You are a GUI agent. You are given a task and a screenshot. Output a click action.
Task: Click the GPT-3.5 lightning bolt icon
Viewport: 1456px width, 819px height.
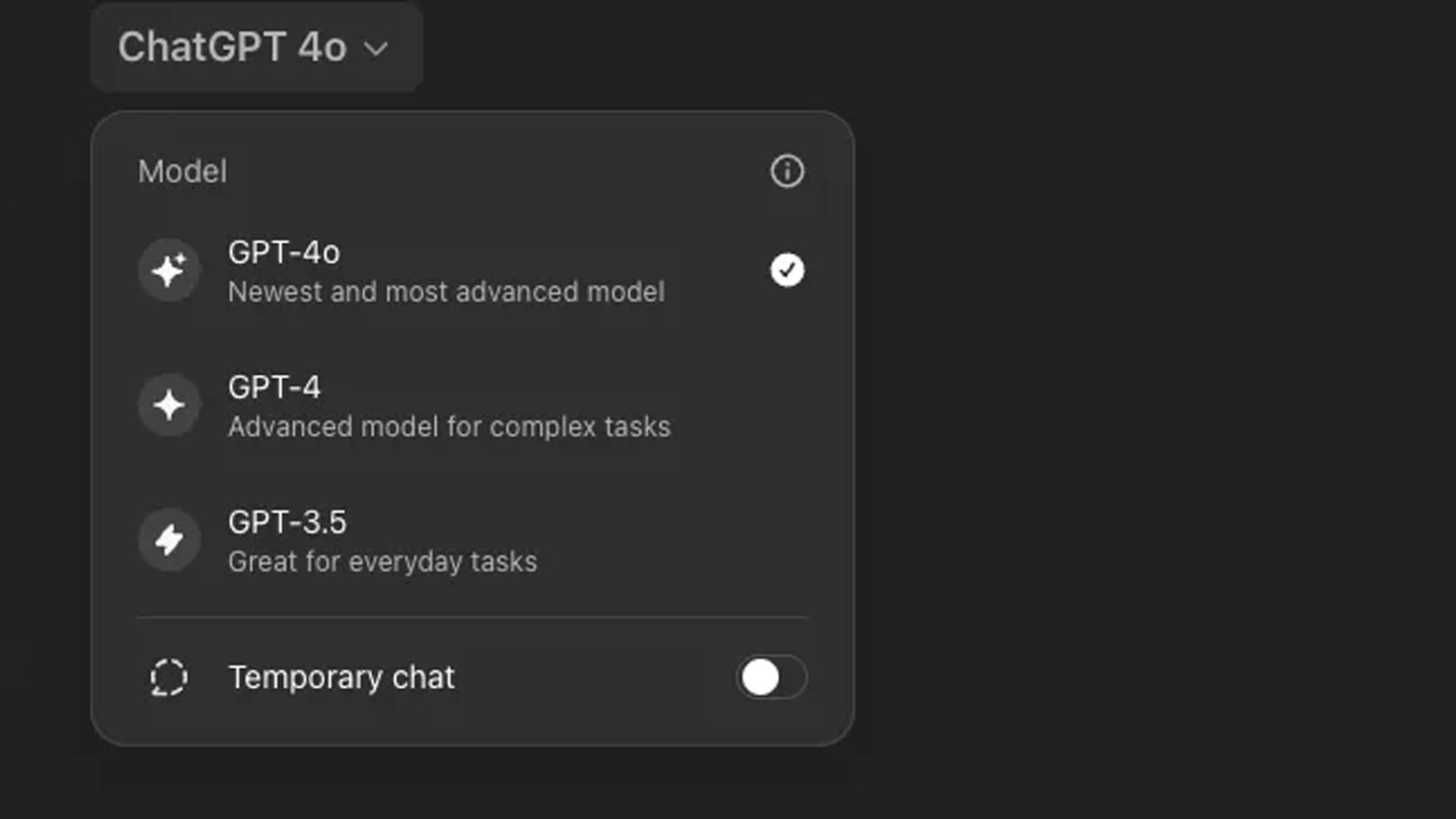(169, 540)
